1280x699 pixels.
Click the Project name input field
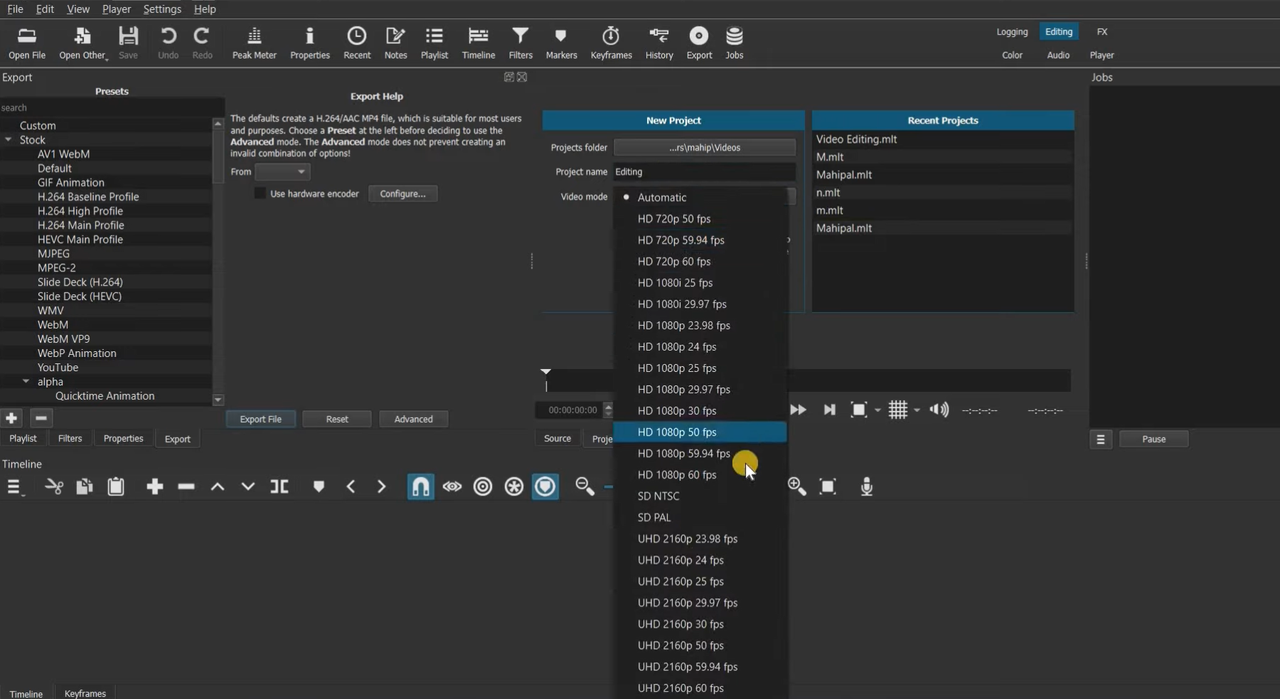[704, 172]
